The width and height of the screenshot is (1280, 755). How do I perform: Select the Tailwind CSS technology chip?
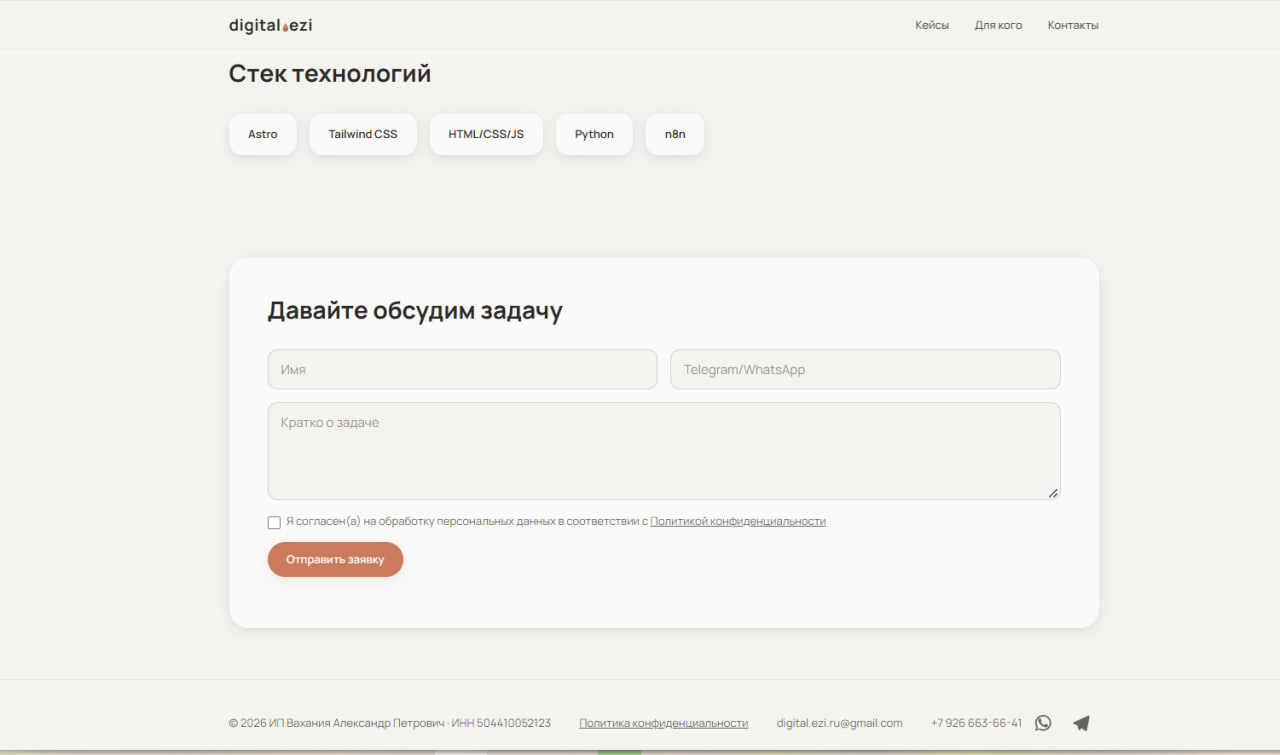pos(363,134)
